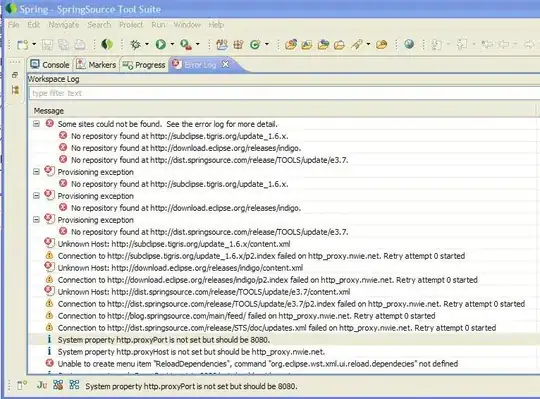Screen dimensions: 540x399
Task: Open the Debug dropdown arrow beside bug icon
Action: (x=147, y=44)
